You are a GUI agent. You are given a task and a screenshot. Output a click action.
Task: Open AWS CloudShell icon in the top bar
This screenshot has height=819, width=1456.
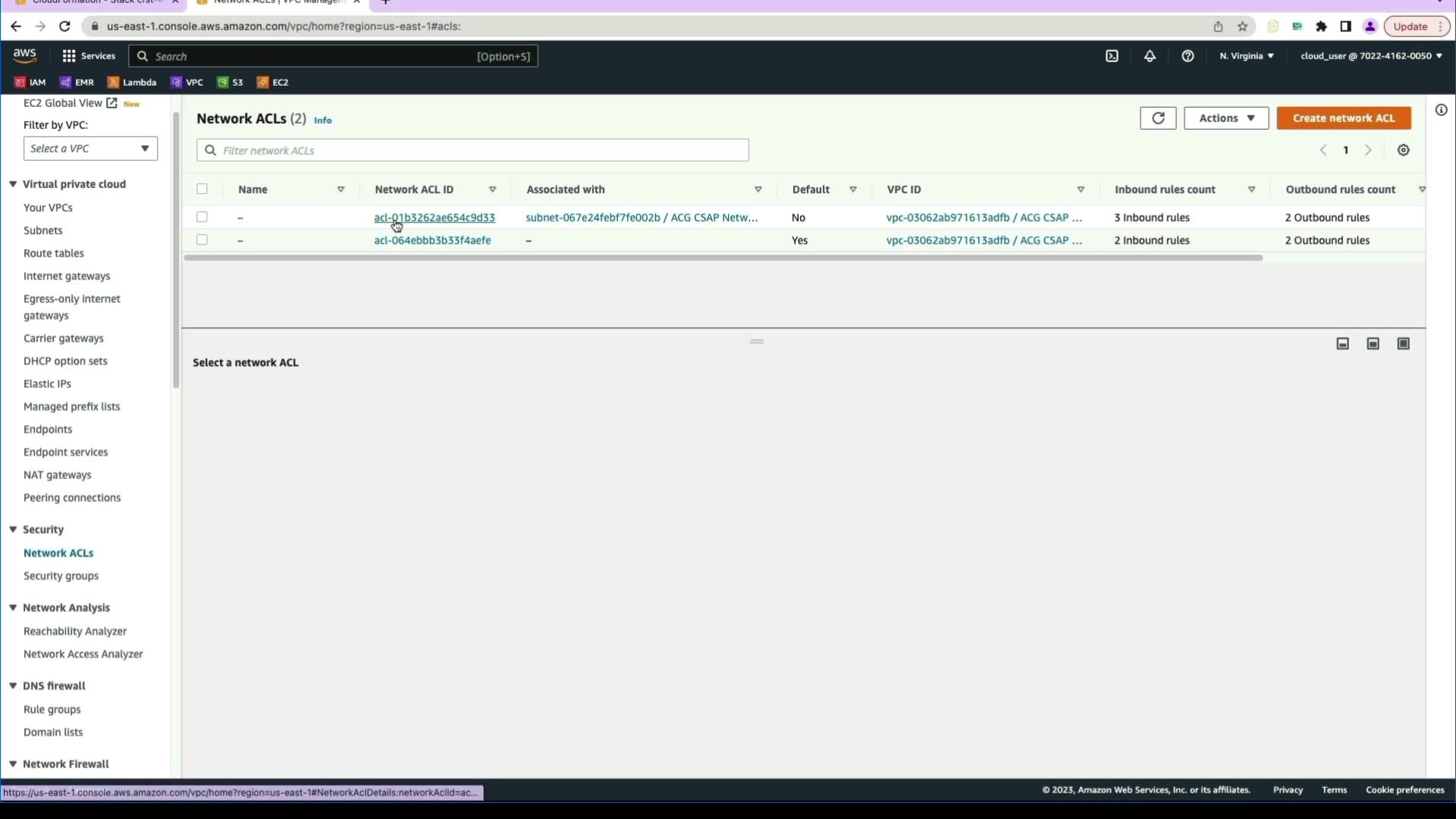1112,56
